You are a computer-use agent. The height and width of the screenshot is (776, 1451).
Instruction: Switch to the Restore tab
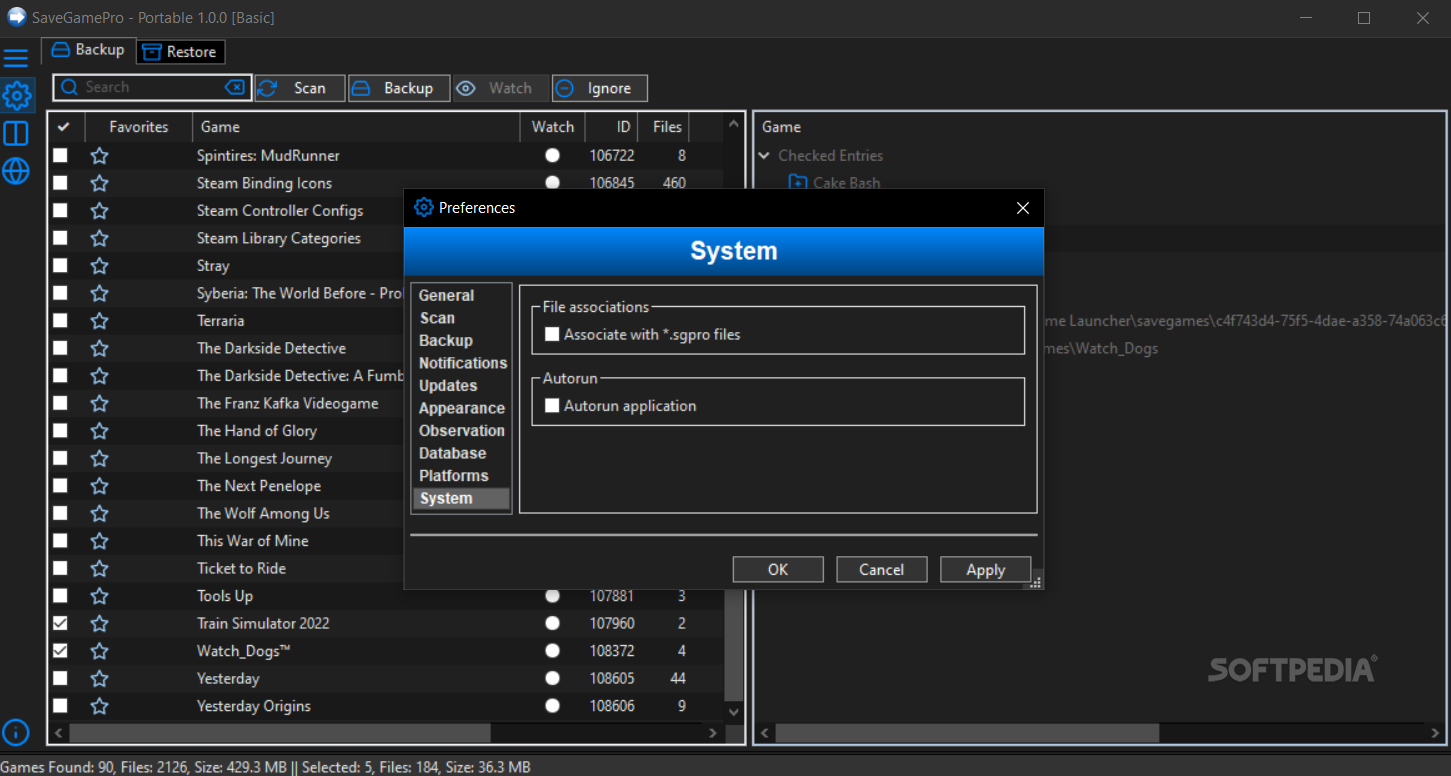click(x=180, y=52)
